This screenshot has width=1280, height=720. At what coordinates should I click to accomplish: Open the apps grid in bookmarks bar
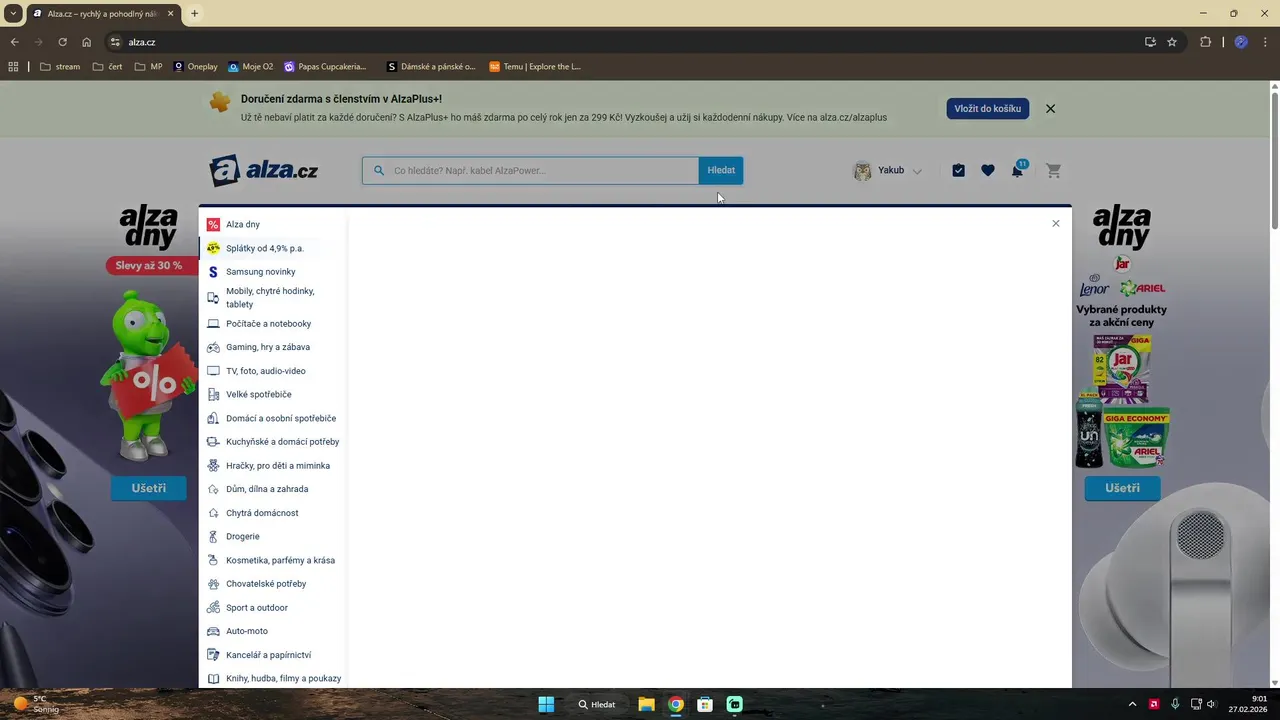[13, 67]
